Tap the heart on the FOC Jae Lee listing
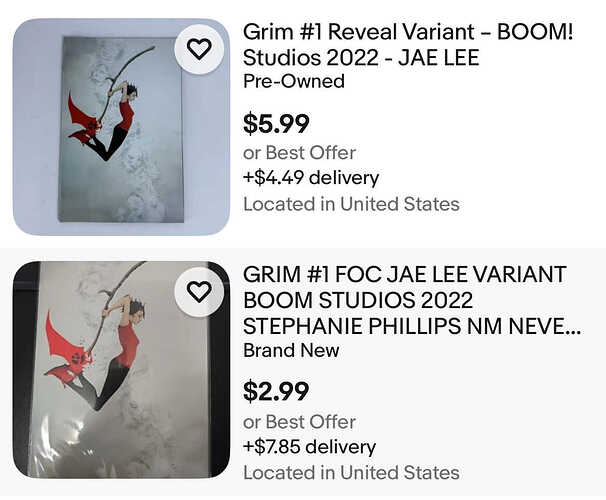The image size is (606, 500). pyautogui.click(x=199, y=291)
